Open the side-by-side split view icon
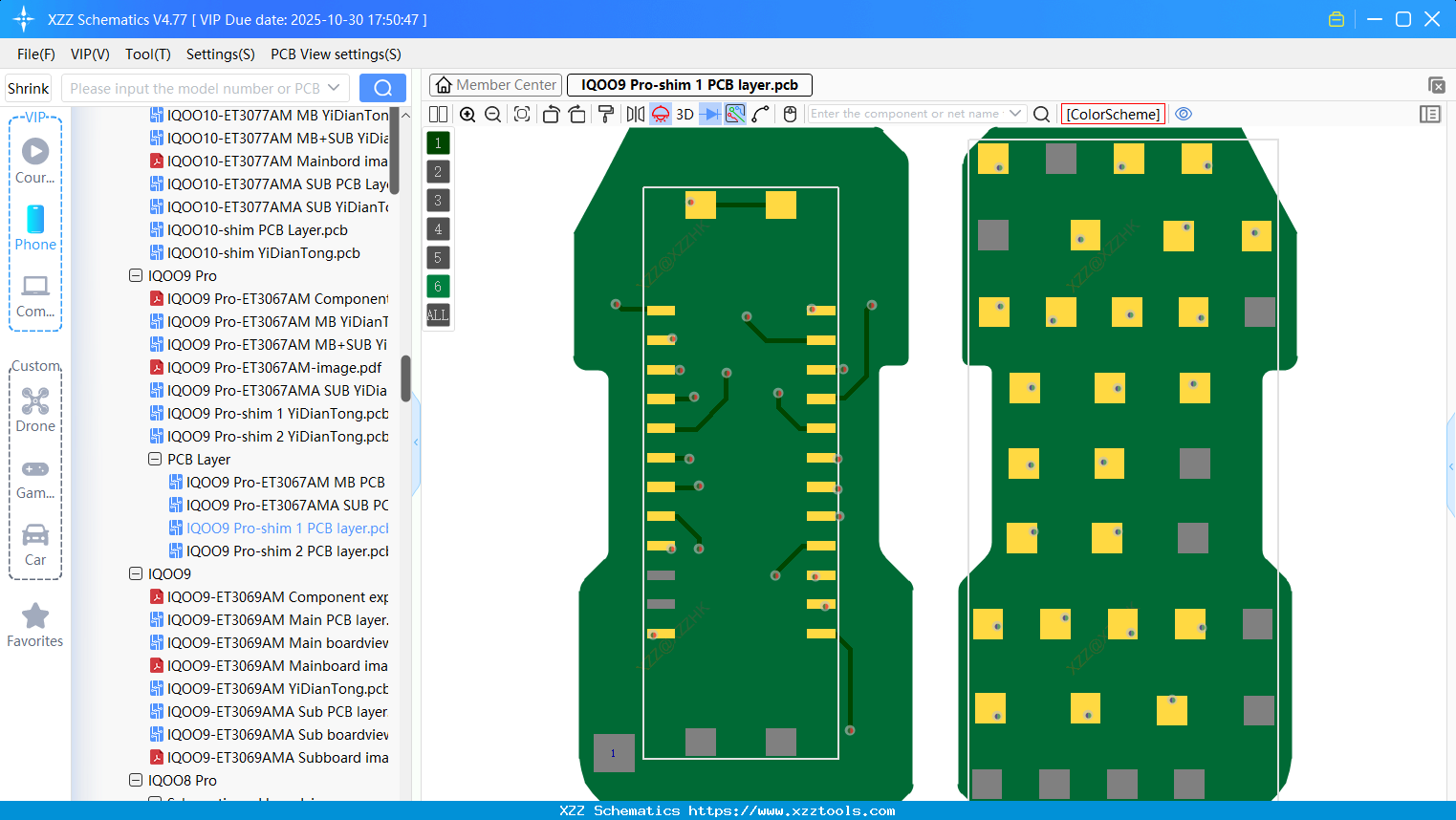Image resolution: width=1456 pixels, height=820 pixels. 438,114
